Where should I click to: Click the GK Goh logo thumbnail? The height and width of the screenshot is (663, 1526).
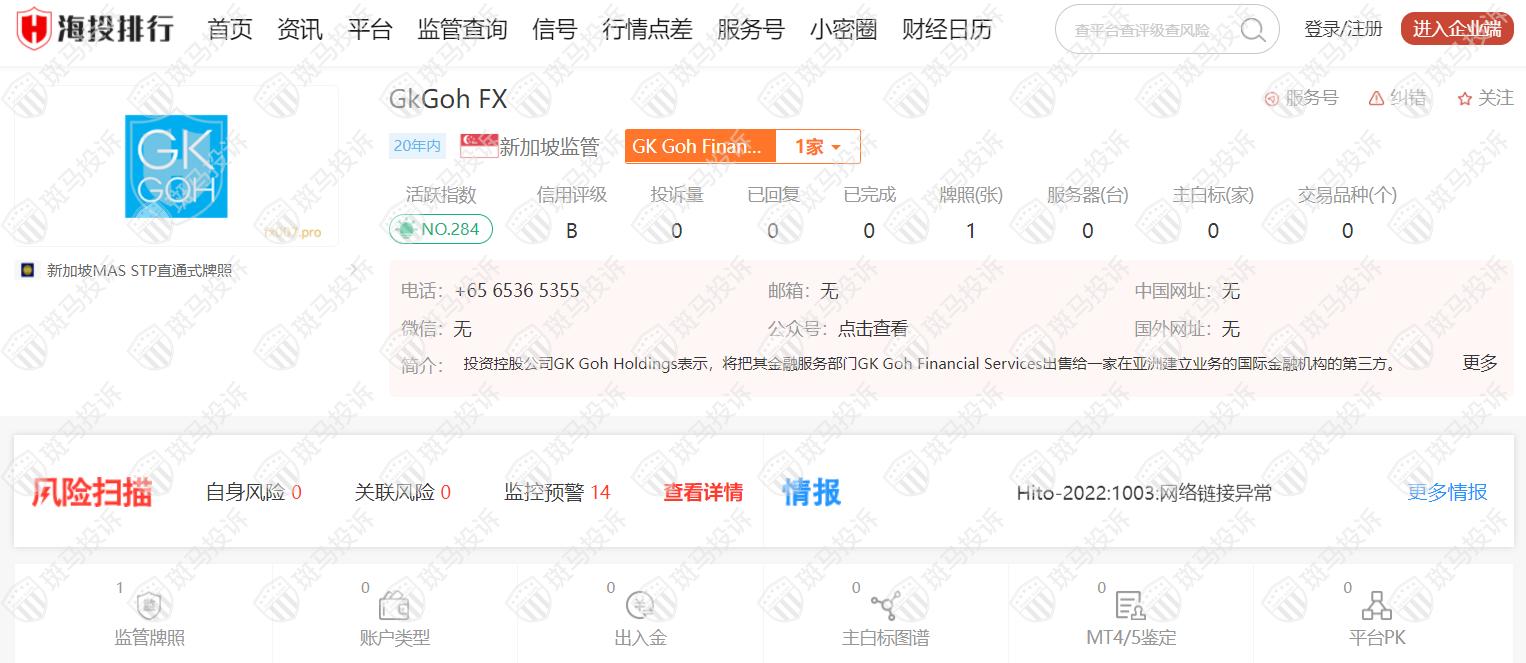(x=176, y=166)
